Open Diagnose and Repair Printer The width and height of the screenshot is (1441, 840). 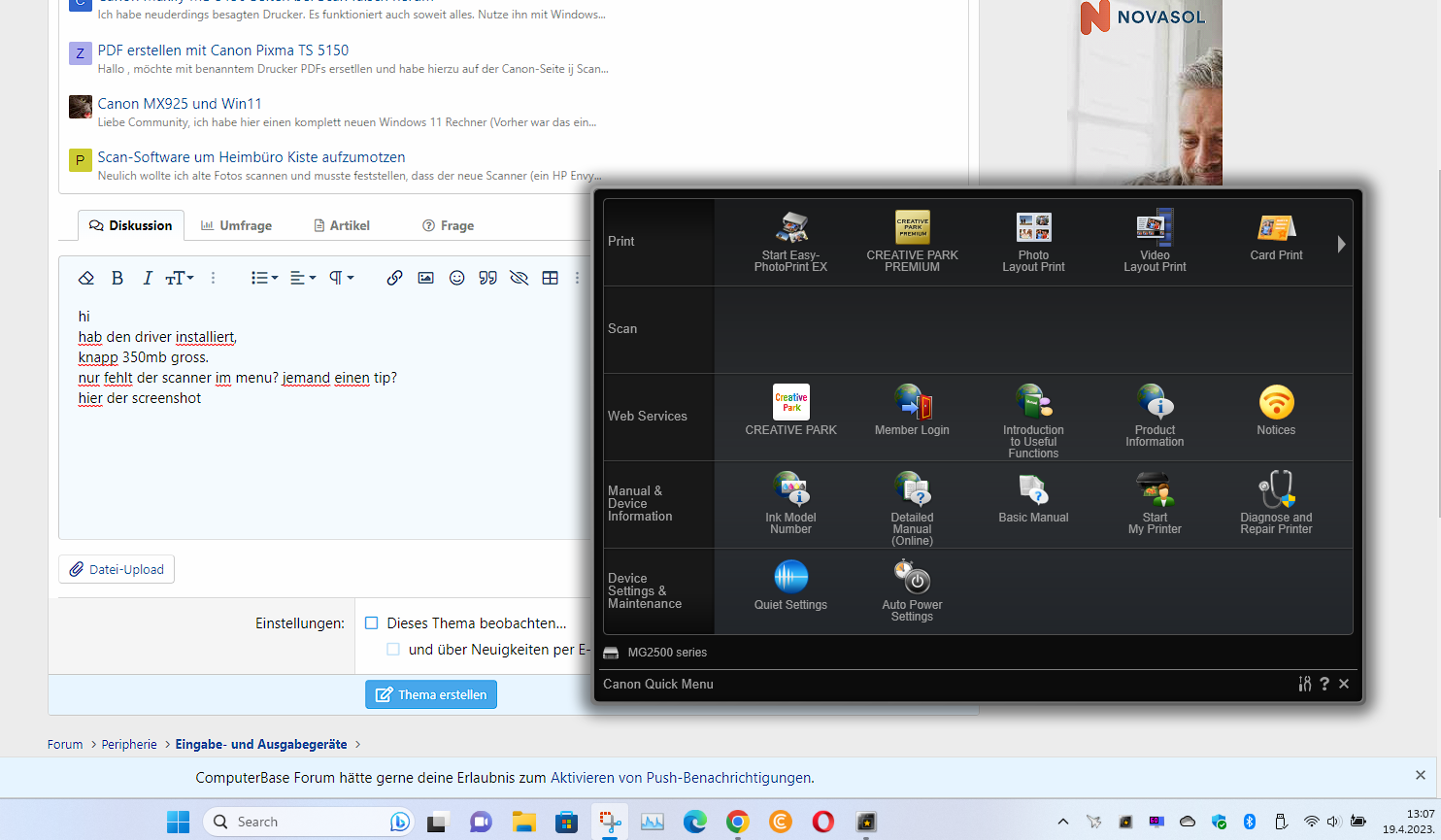(1276, 503)
